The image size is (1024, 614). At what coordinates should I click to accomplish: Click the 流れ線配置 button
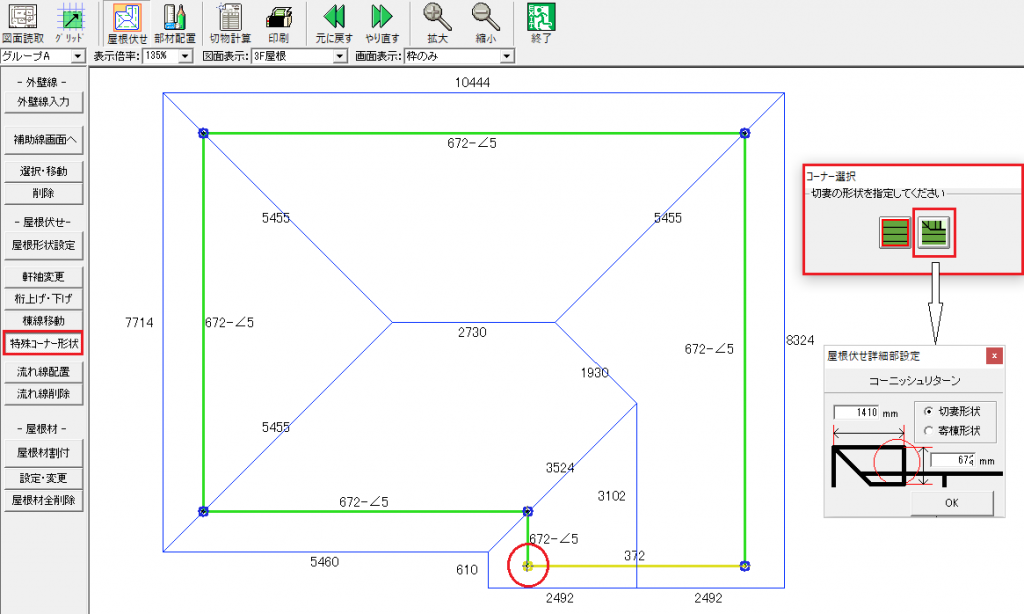pyautogui.click(x=43, y=372)
